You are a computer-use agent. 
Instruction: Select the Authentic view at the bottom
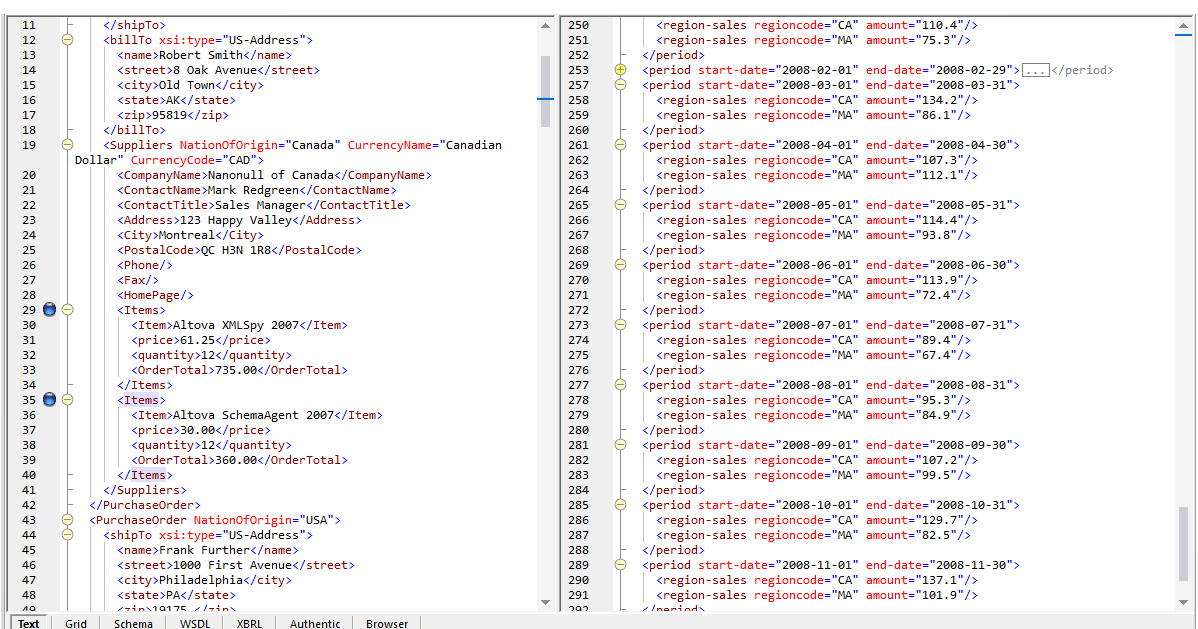click(314, 623)
